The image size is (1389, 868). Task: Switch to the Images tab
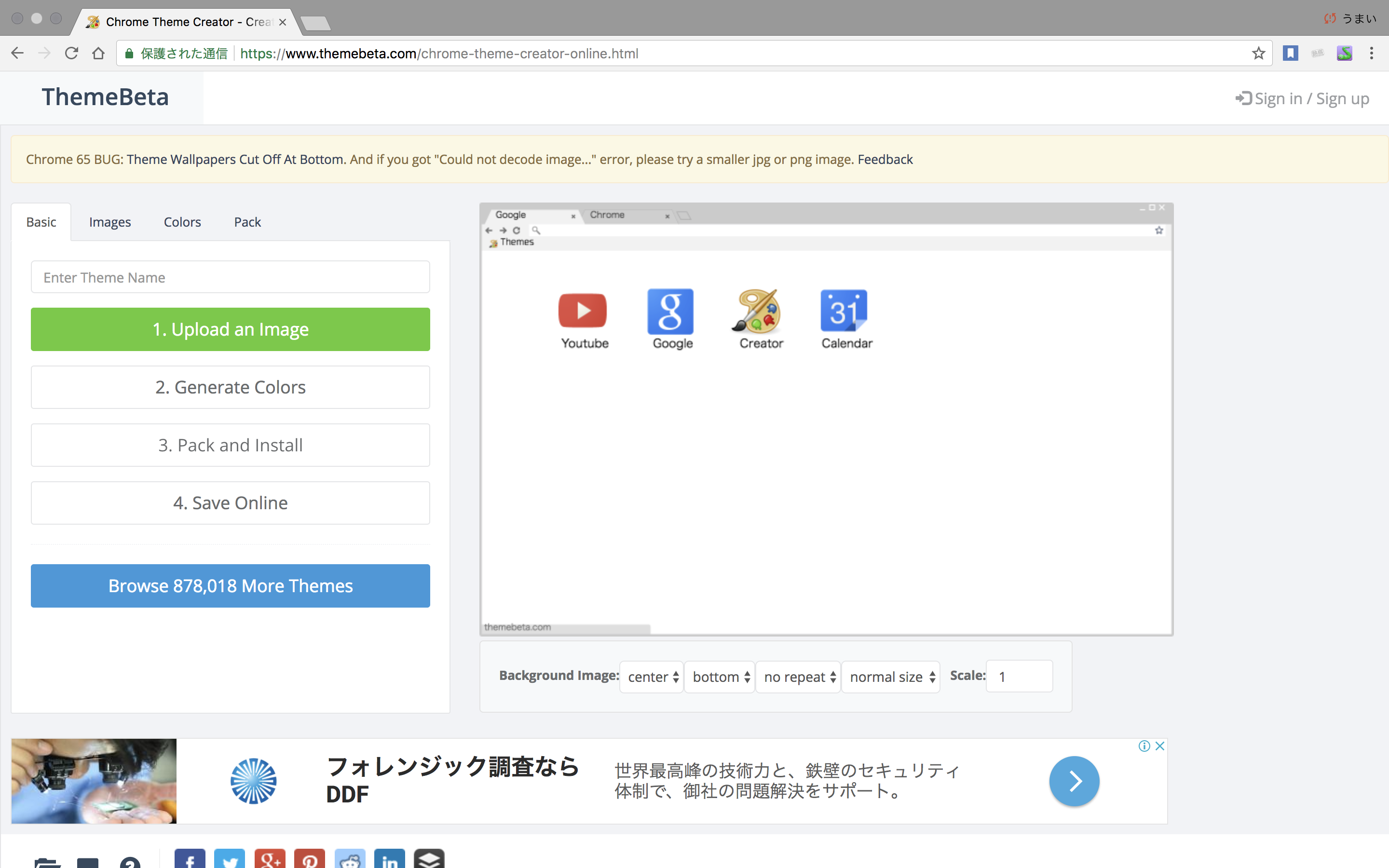point(109,222)
